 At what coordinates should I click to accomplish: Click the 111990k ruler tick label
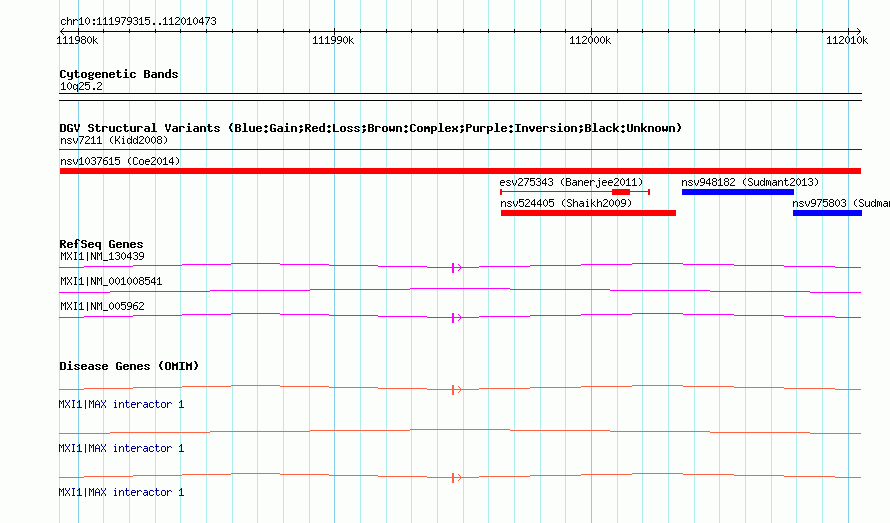(x=333, y=40)
